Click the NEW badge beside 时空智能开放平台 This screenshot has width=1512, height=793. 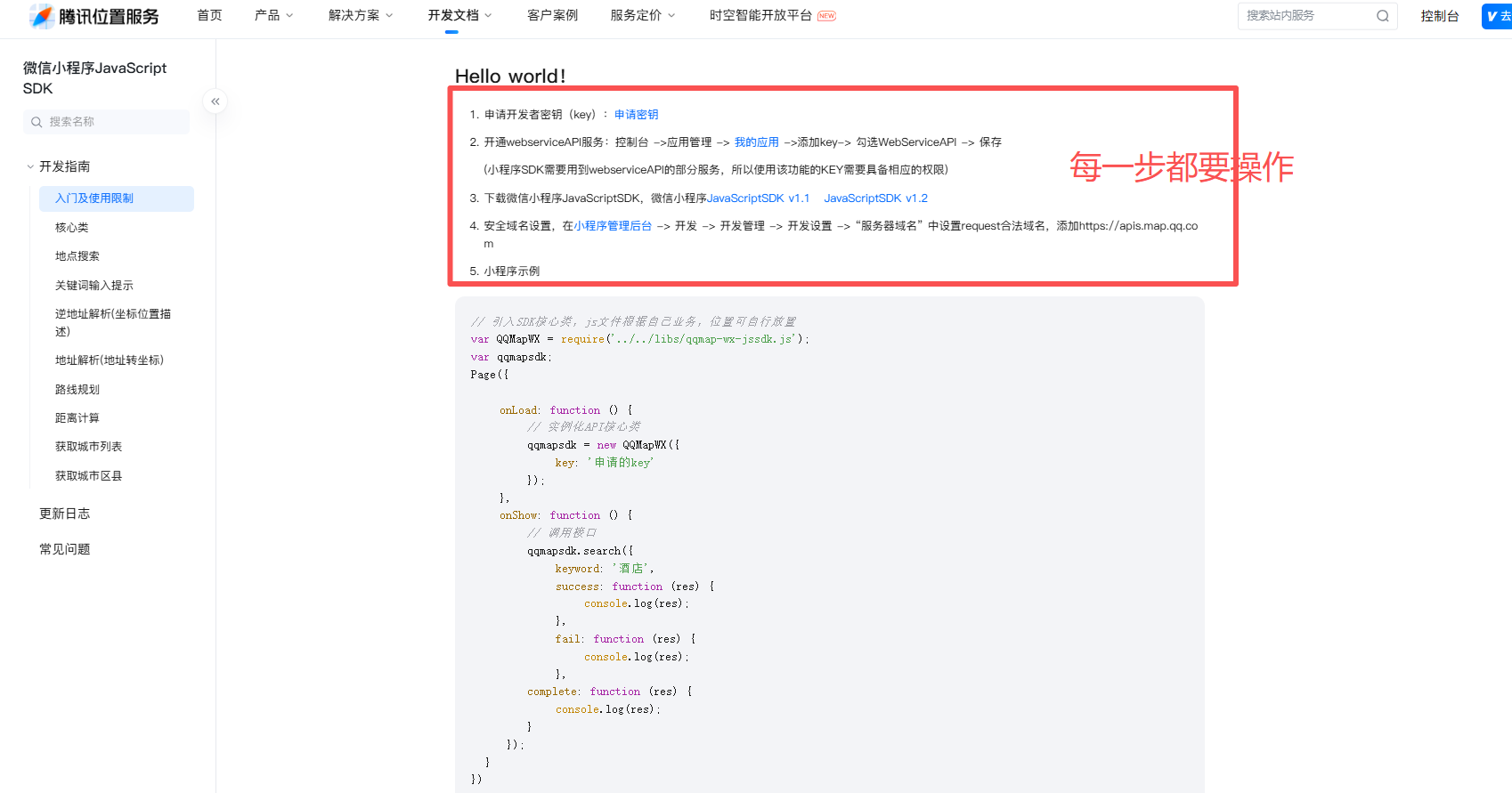click(827, 16)
